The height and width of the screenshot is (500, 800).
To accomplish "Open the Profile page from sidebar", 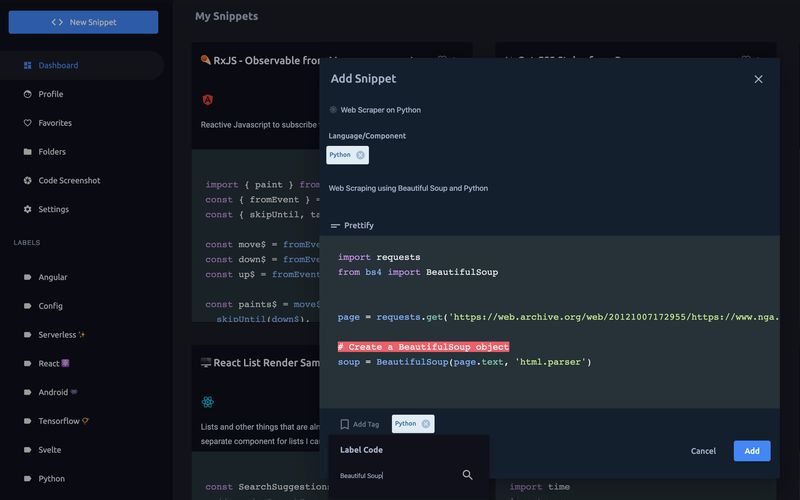I will tap(50, 94).
